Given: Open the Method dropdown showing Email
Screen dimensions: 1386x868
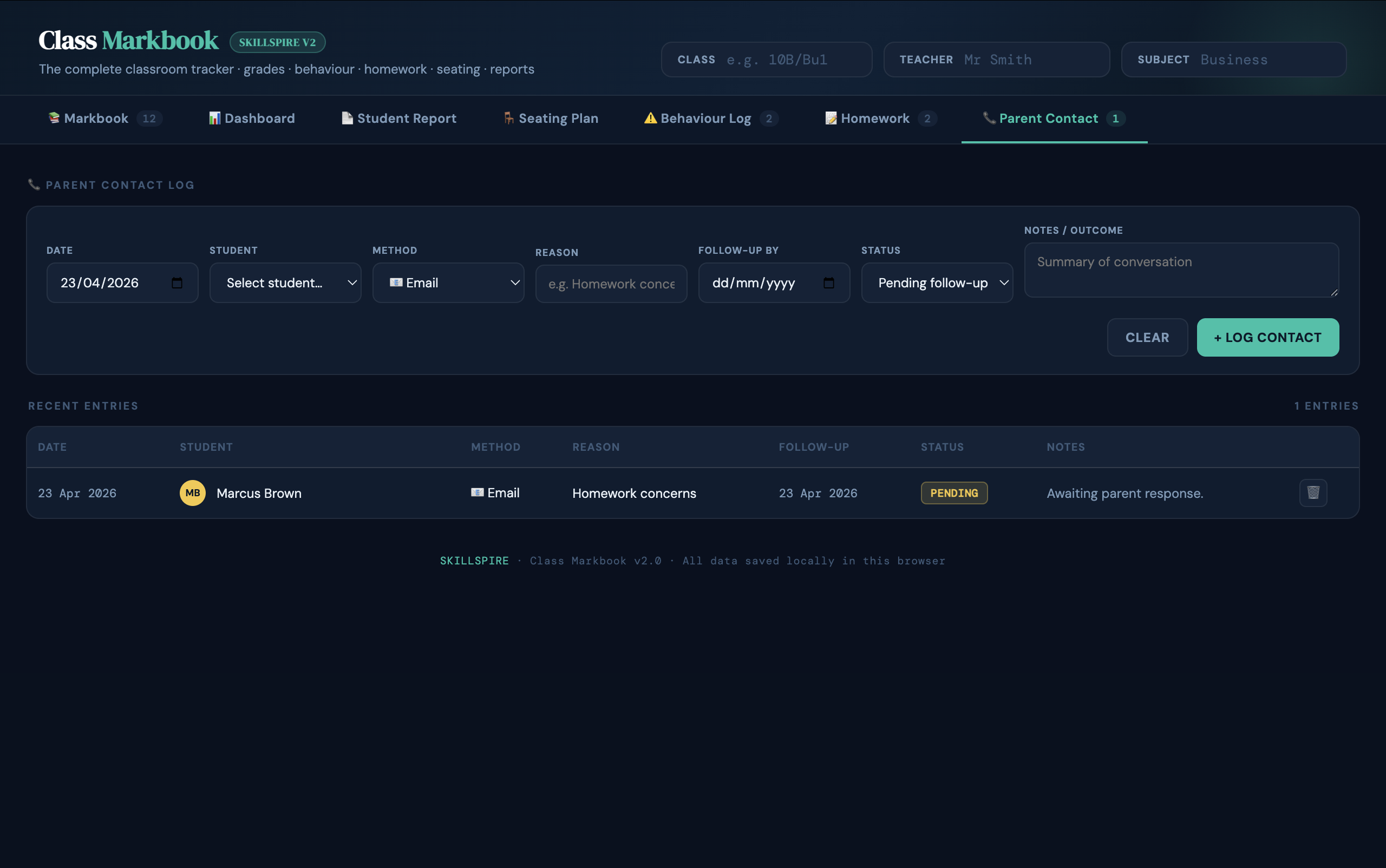Looking at the screenshot, I should [x=448, y=283].
